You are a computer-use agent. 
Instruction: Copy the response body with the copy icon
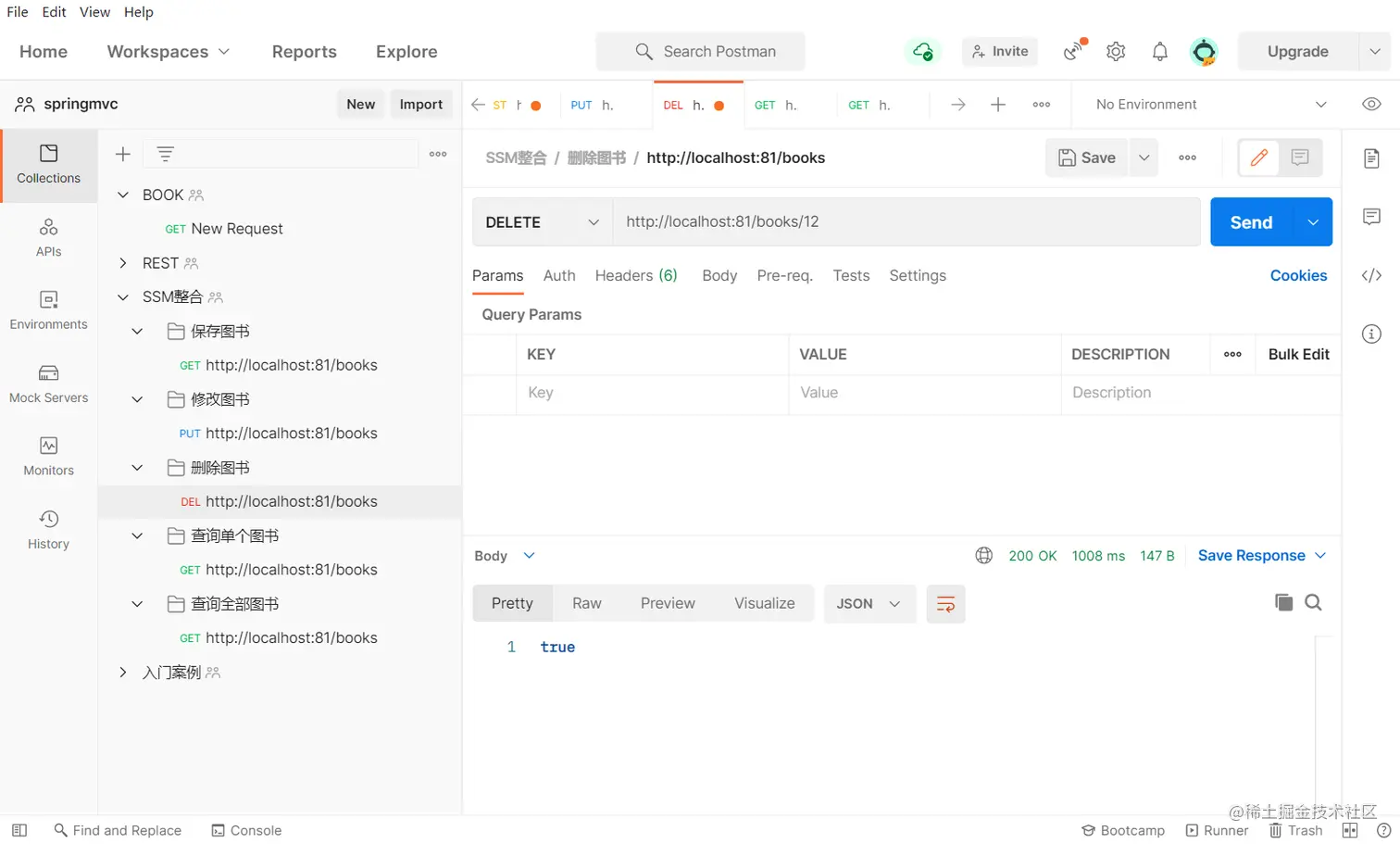click(1283, 603)
